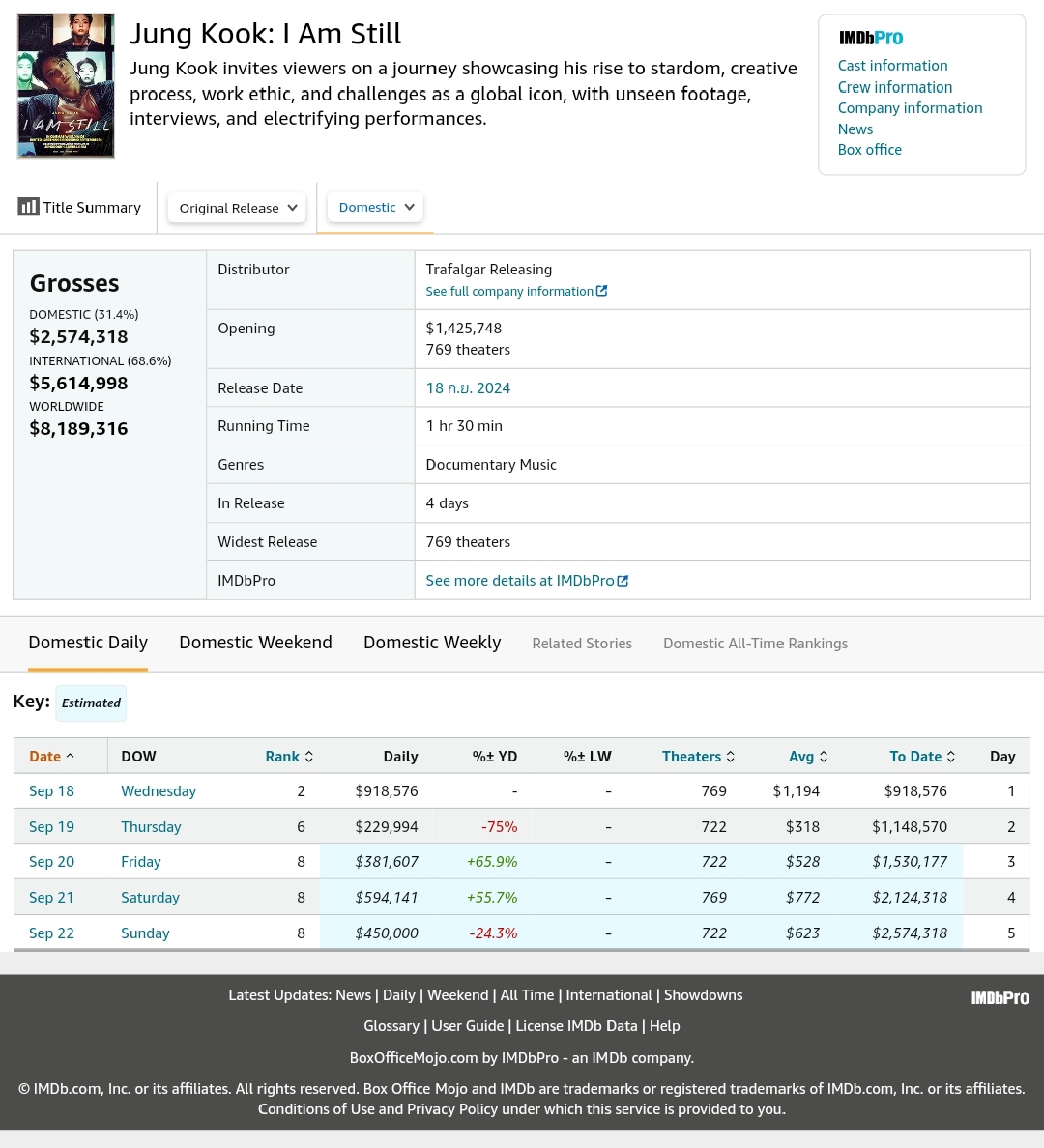Click the Friday day-of-week link
The width and height of the screenshot is (1044, 1148).
click(x=141, y=863)
